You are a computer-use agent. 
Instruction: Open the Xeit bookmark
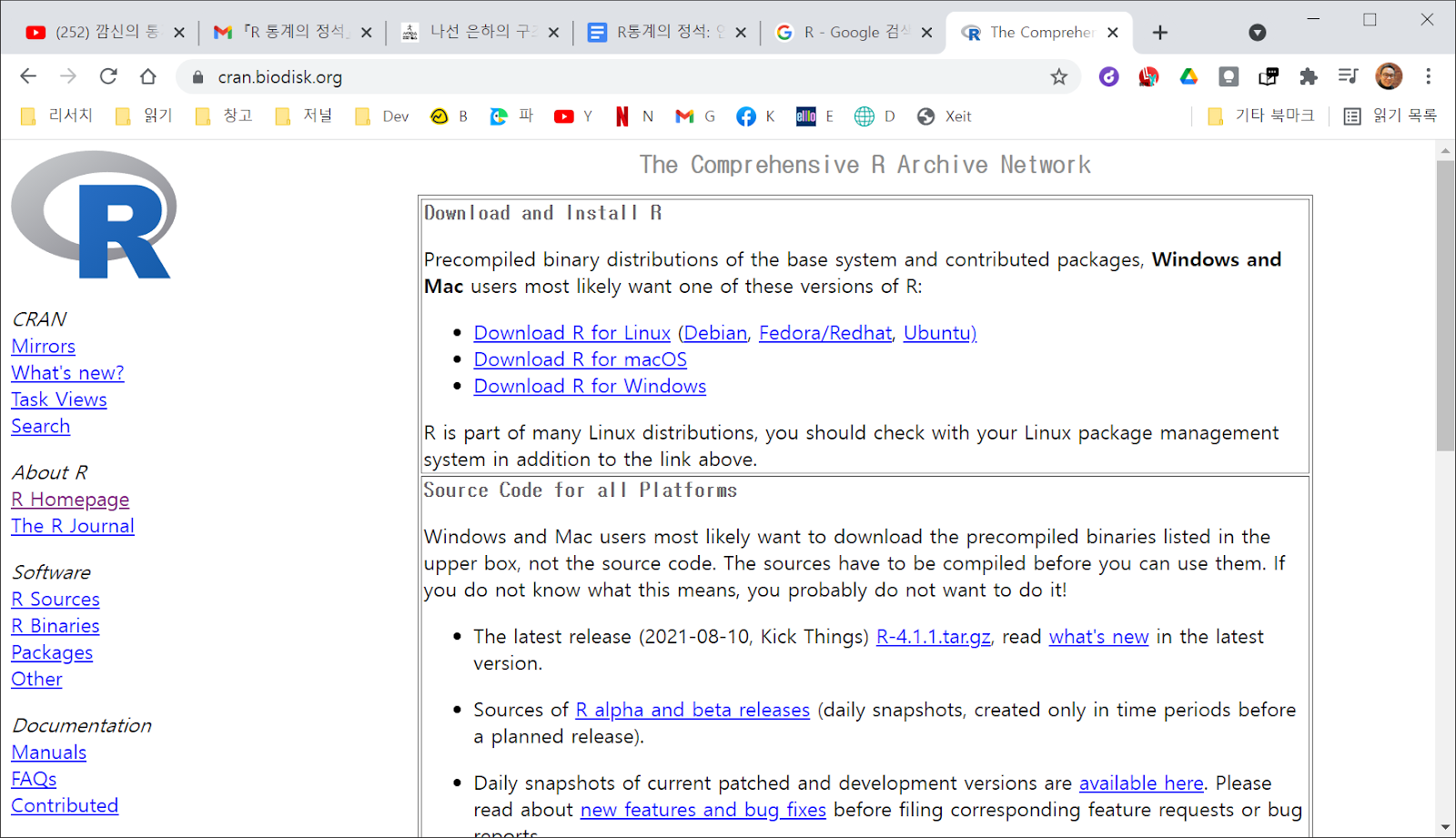click(945, 116)
